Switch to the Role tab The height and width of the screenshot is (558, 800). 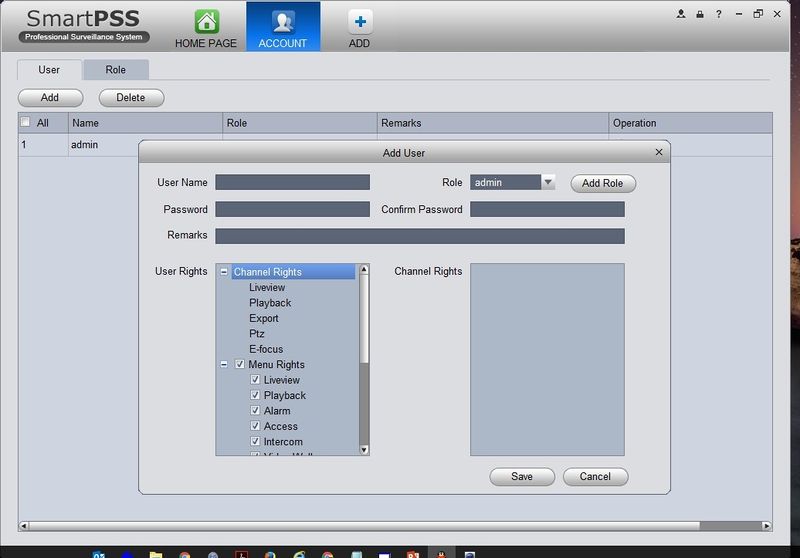(116, 70)
